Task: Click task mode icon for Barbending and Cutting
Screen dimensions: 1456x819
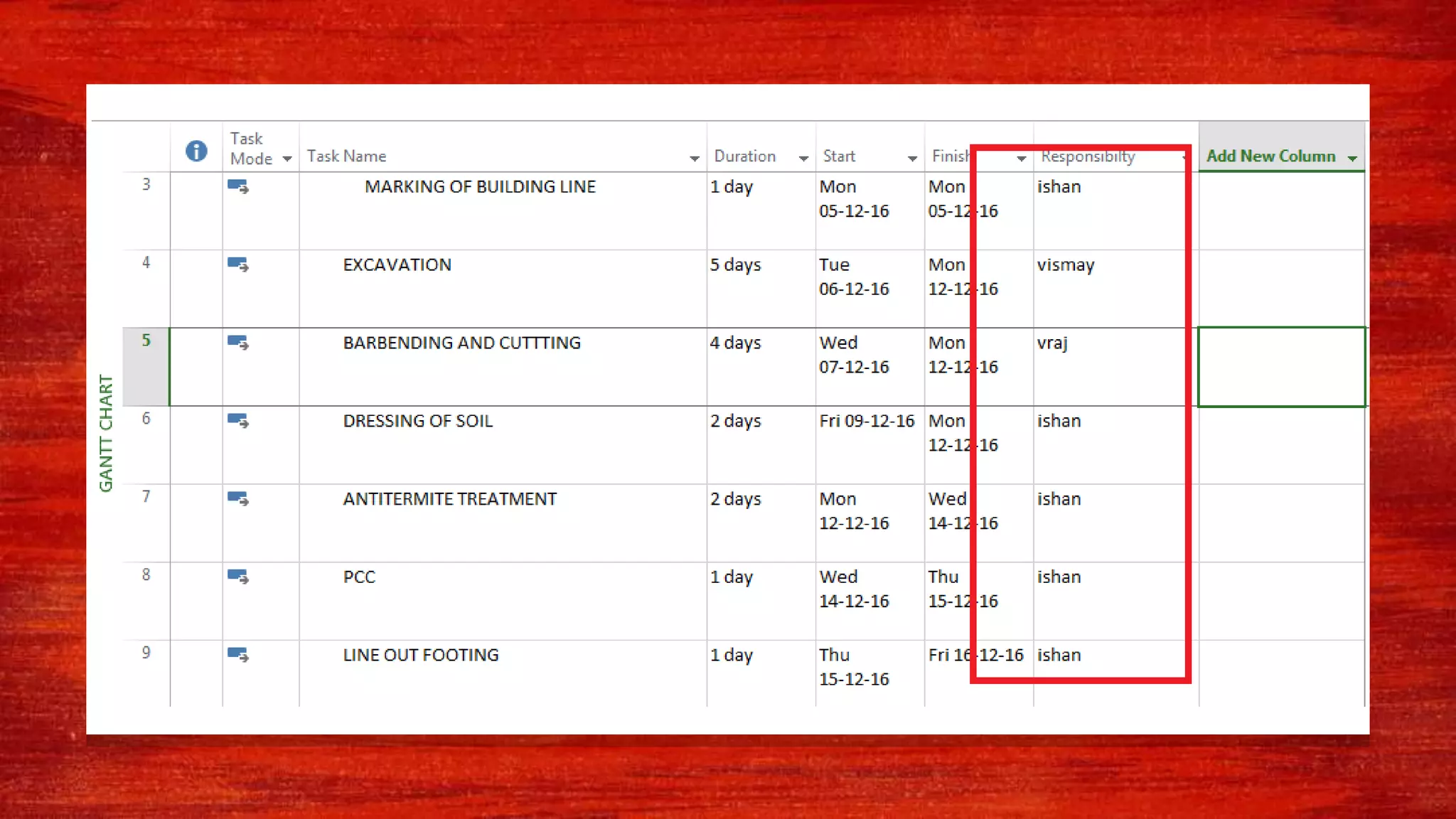Action: click(x=238, y=343)
